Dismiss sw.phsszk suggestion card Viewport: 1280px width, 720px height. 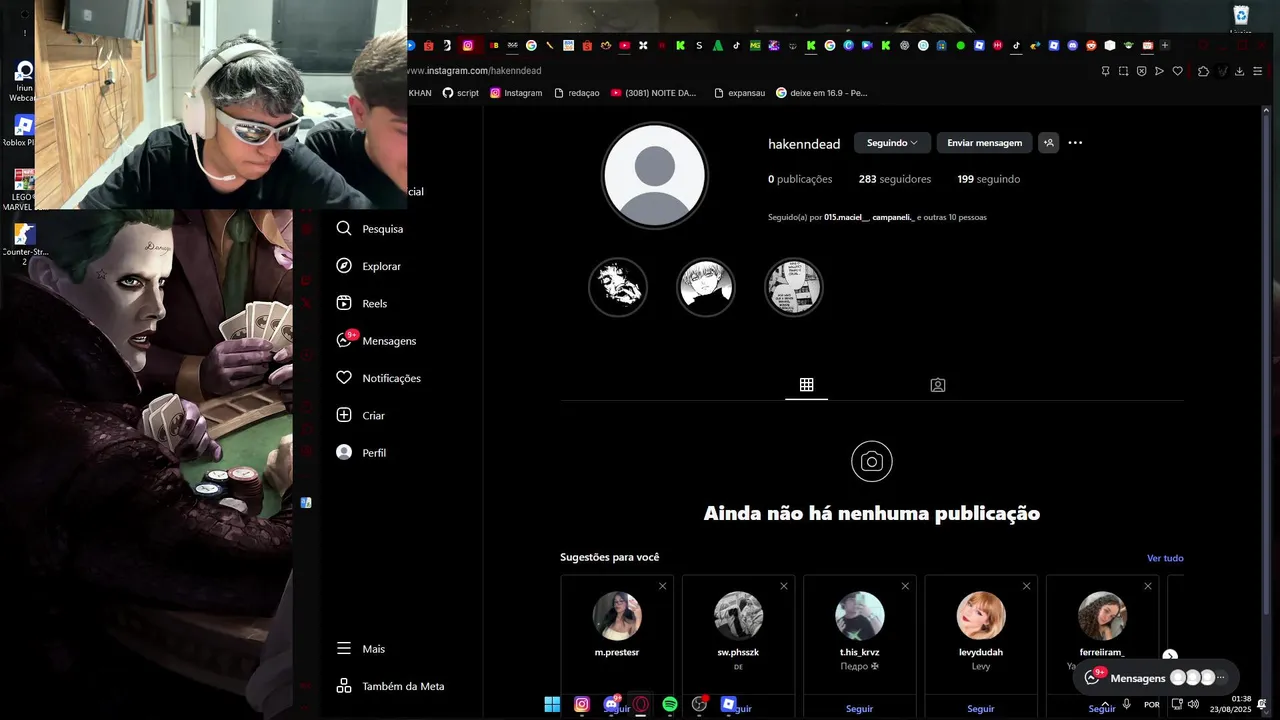tap(784, 586)
